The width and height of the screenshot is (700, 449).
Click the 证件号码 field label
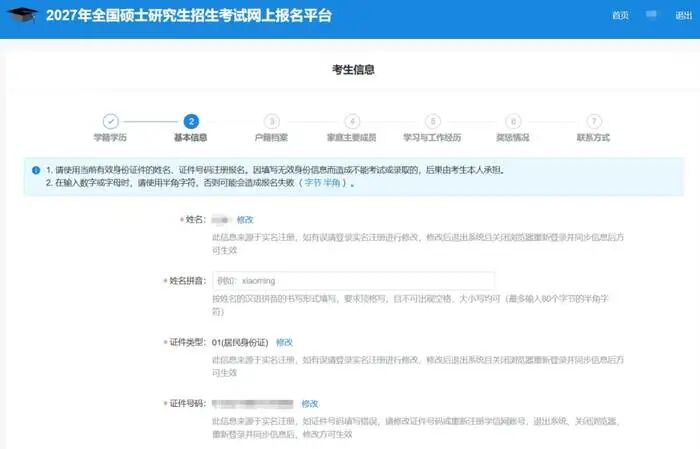[x=187, y=403]
